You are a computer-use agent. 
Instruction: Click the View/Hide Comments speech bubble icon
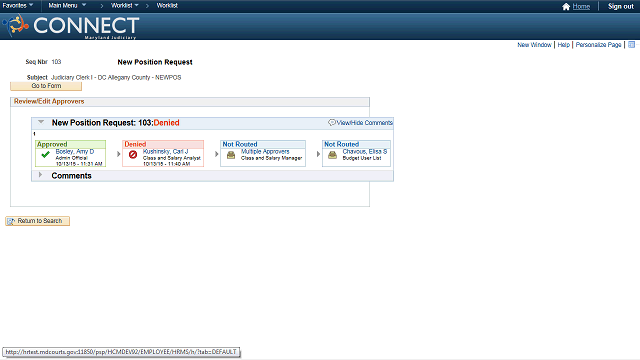pos(332,122)
